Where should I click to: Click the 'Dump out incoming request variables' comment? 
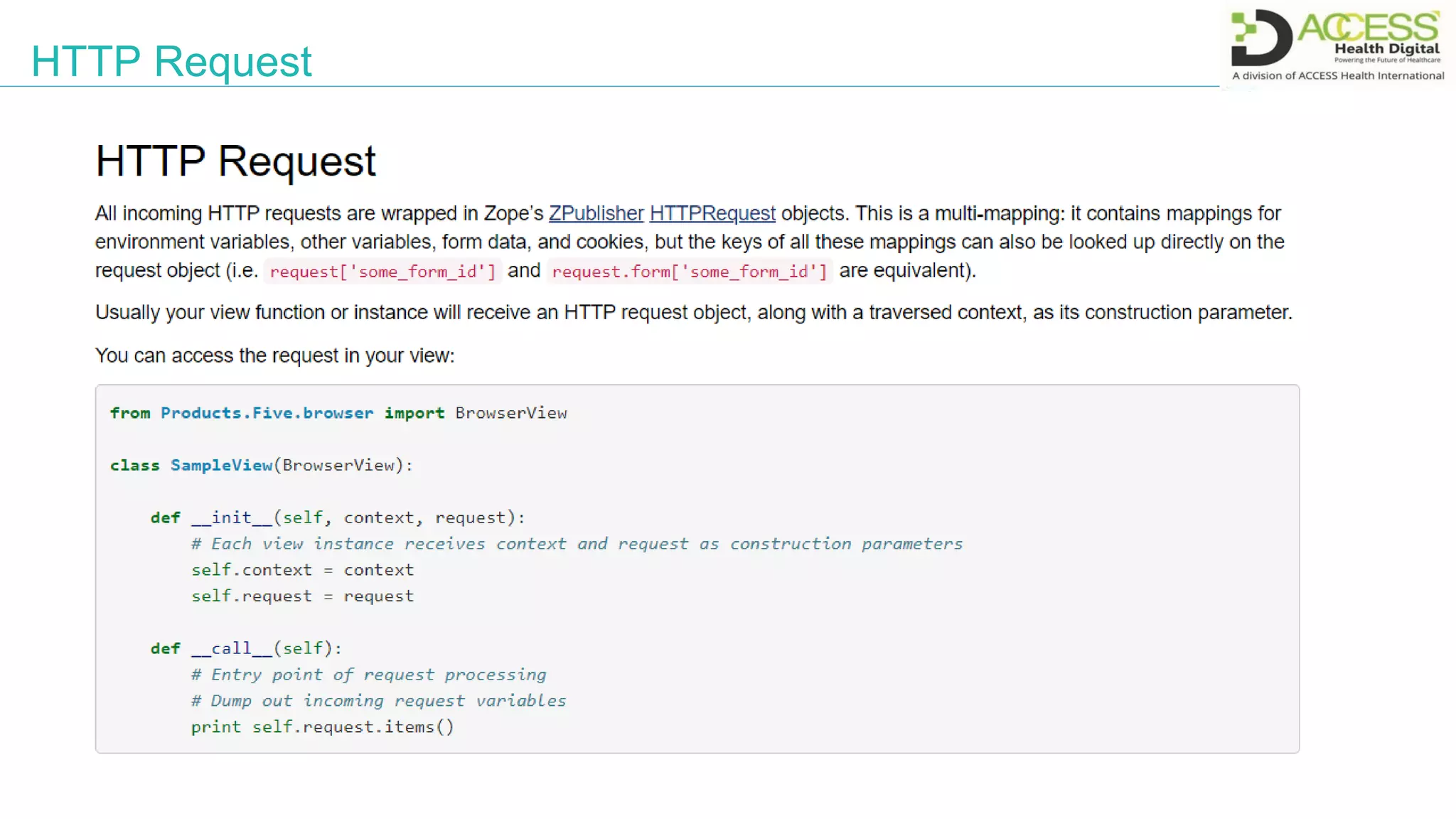(379, 701)
